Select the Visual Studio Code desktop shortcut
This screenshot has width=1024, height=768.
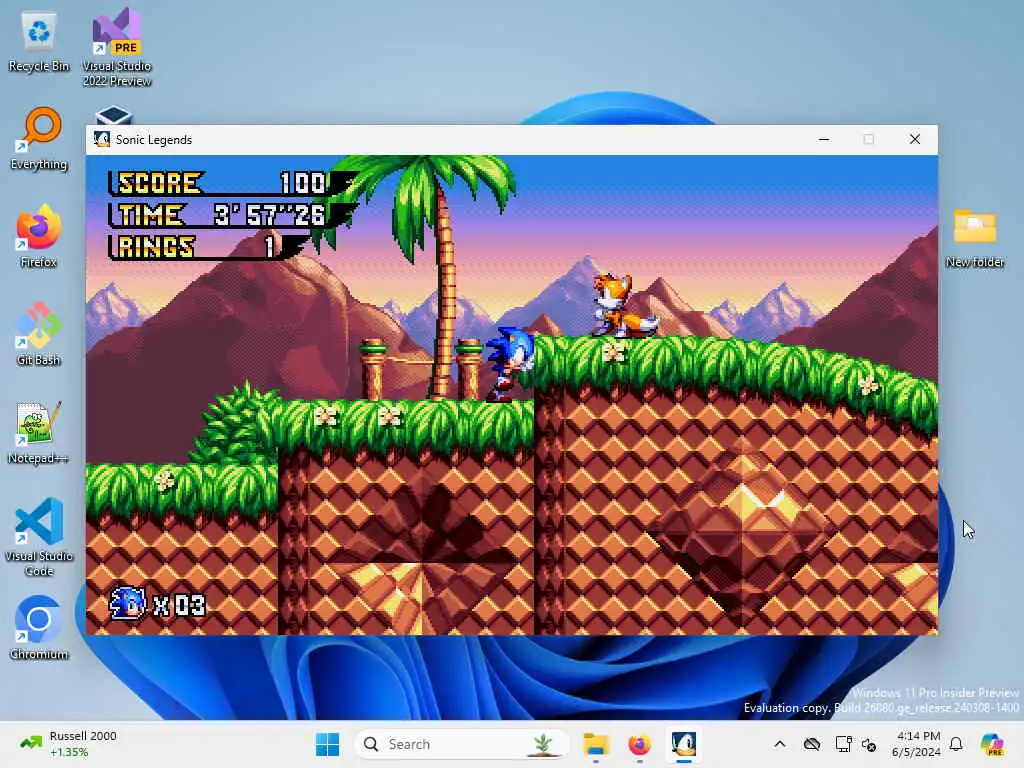[x=39, y=537]
